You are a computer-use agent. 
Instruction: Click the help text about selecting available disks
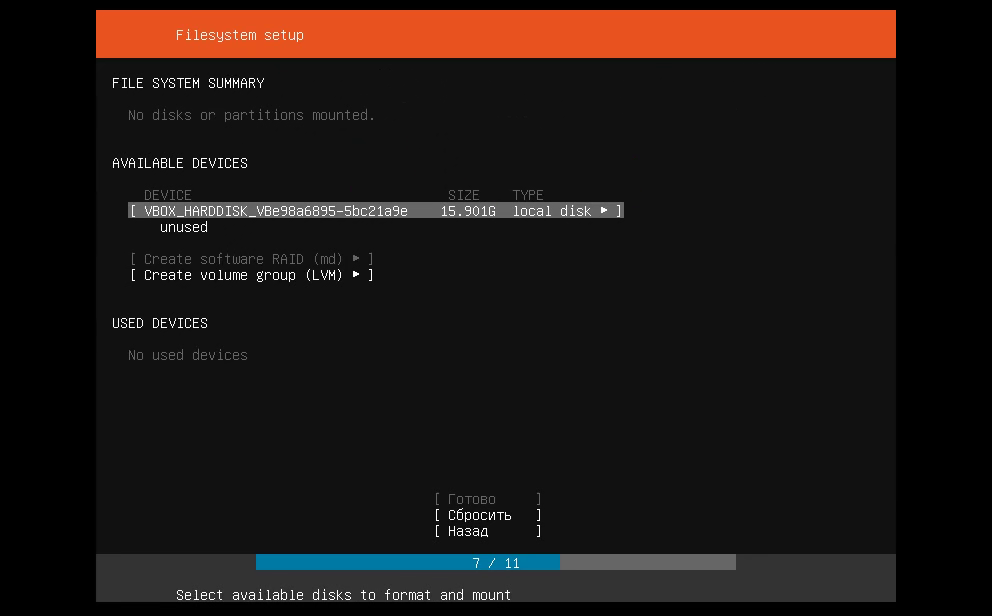click(343, 595)
